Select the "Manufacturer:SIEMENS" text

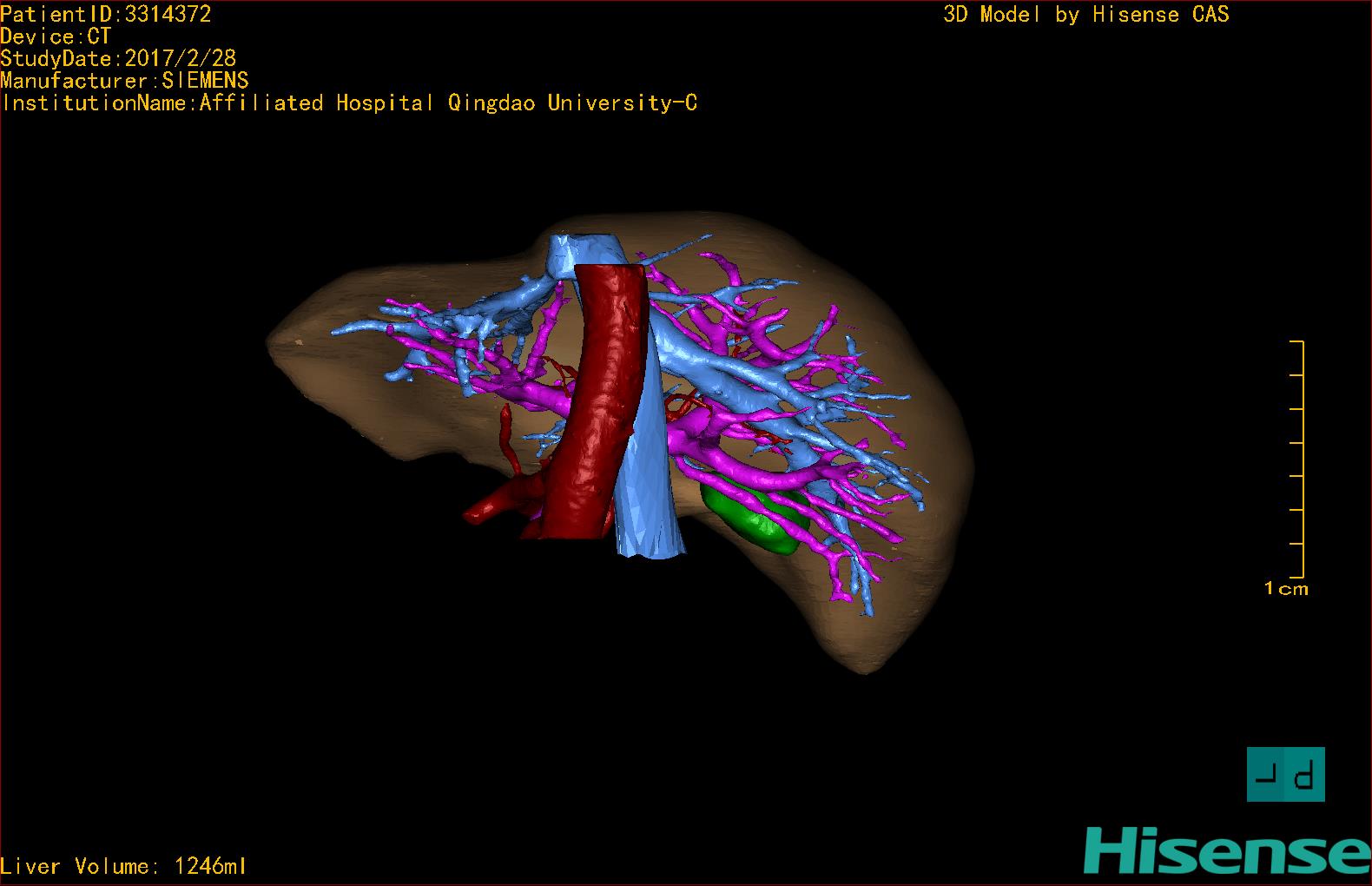[124, 81]
